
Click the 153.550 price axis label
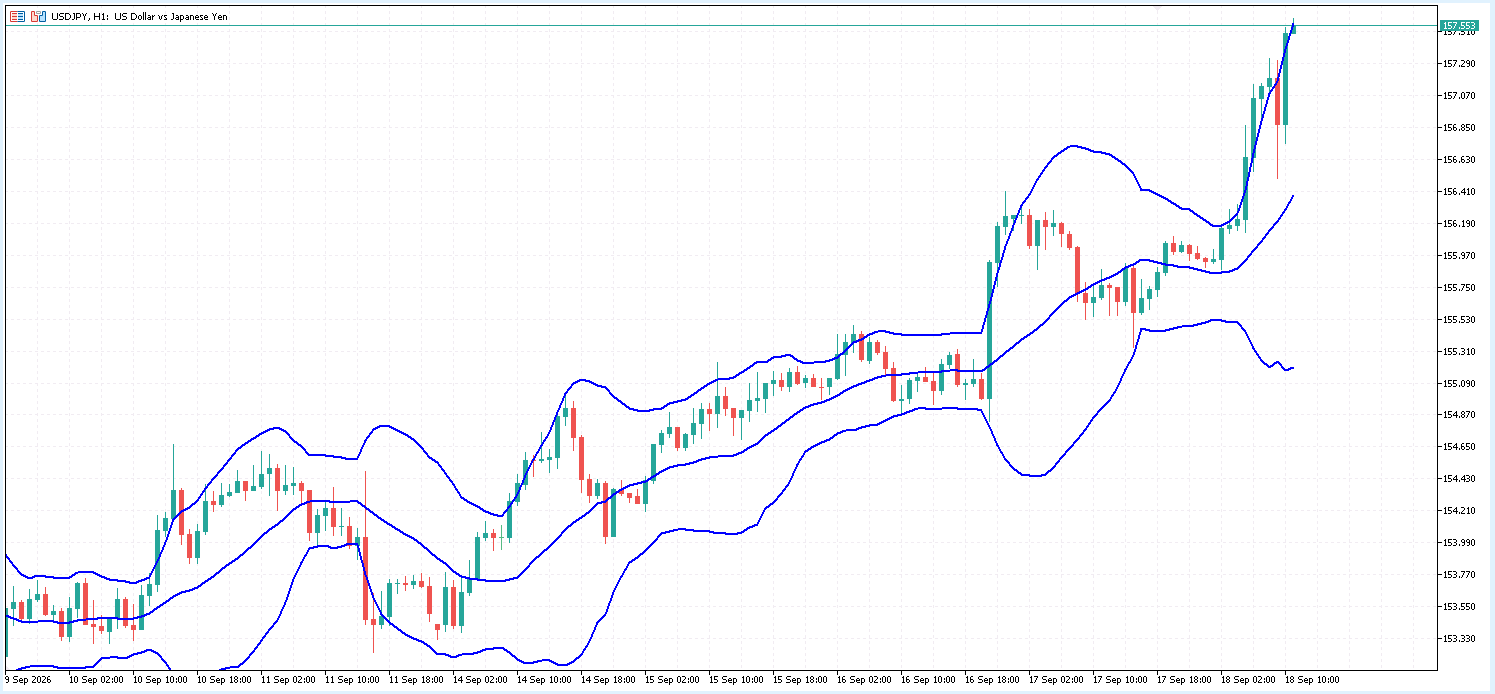click(1460, 607)
